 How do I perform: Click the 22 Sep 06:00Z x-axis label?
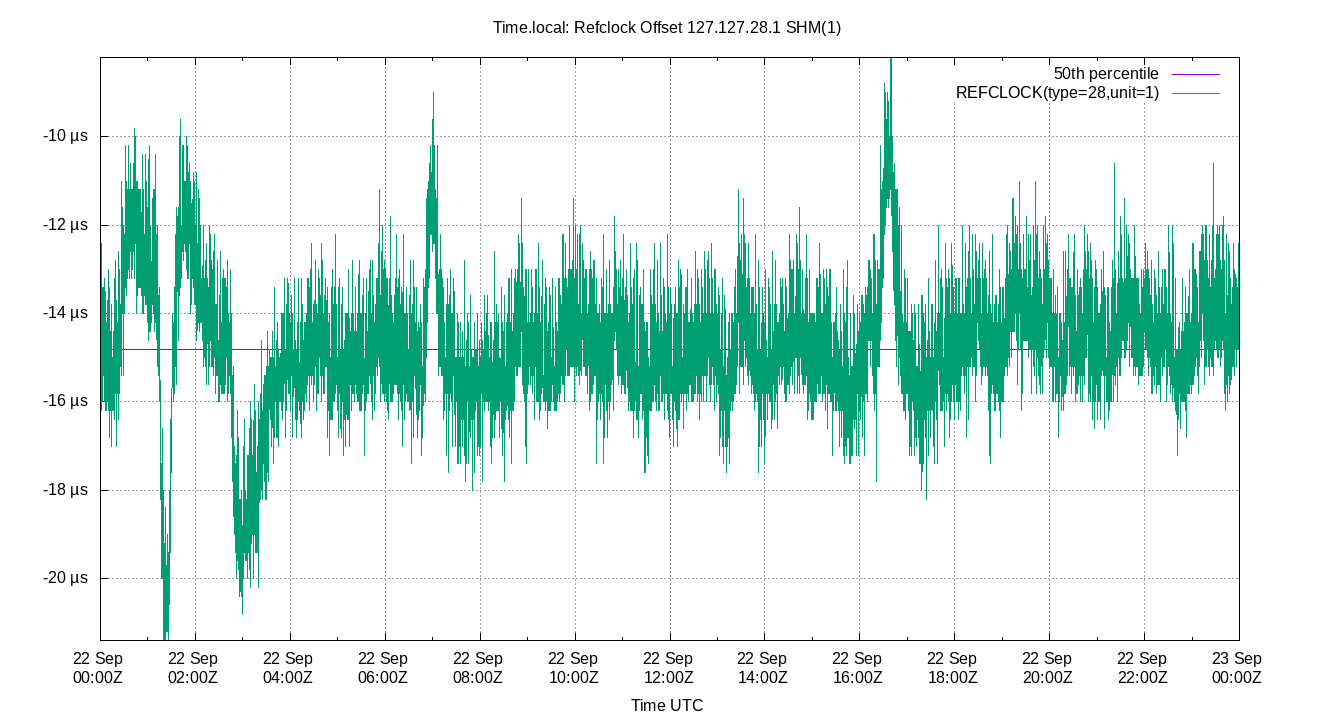pyautogui.click(x=383, y=668)
